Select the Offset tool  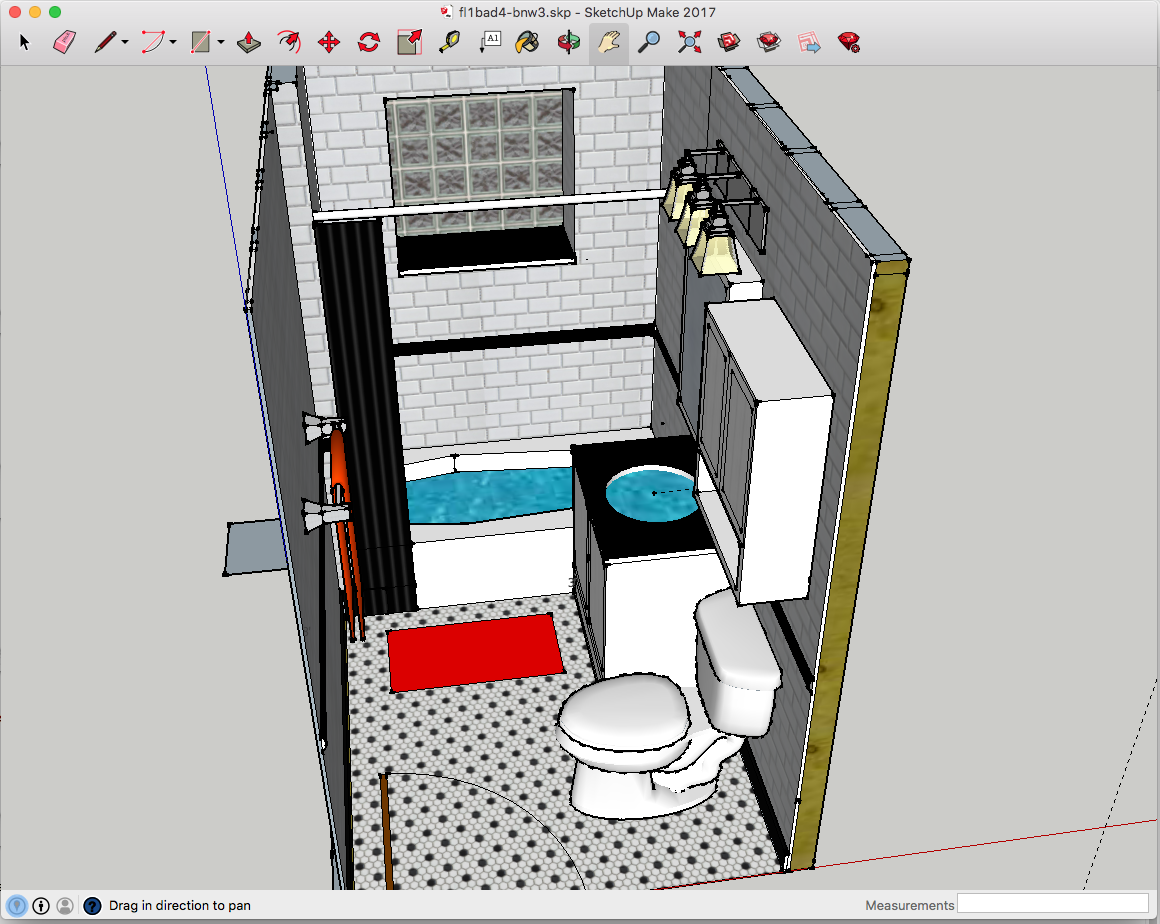coord(288,42)
